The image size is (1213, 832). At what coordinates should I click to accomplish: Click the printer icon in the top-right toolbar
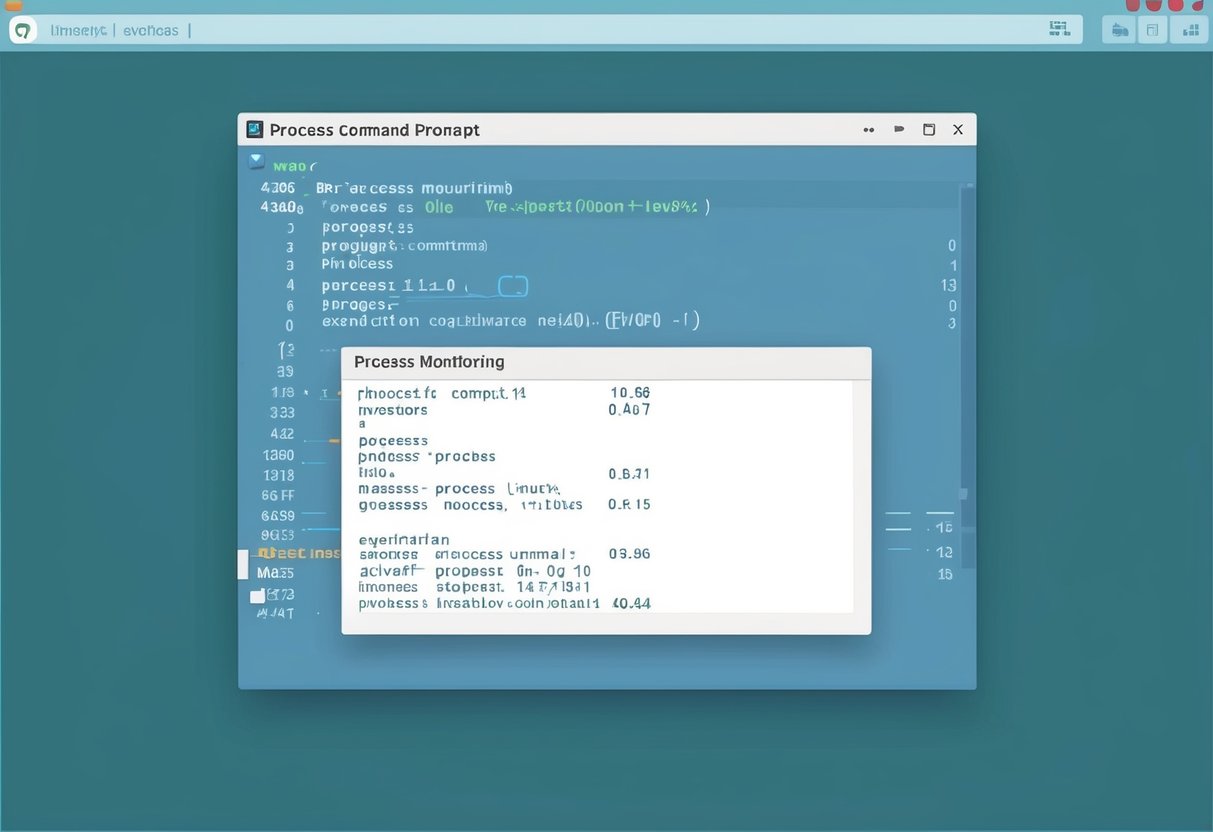[x=1119, y=29]
